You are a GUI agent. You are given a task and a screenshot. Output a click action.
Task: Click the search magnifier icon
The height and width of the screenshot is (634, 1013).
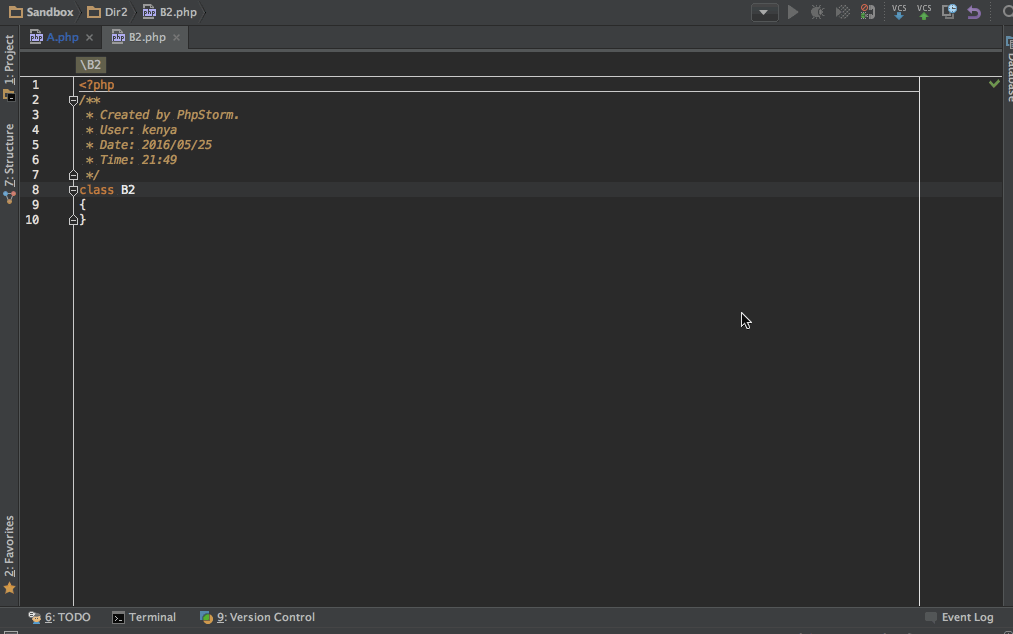pos(1007,12)
